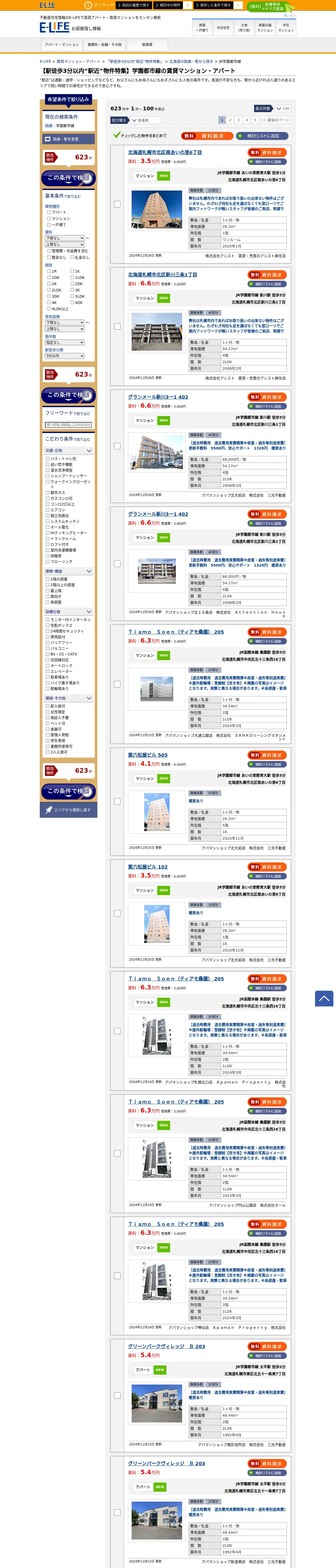Tick the オートロック checkbox

[x=48, y=666]
